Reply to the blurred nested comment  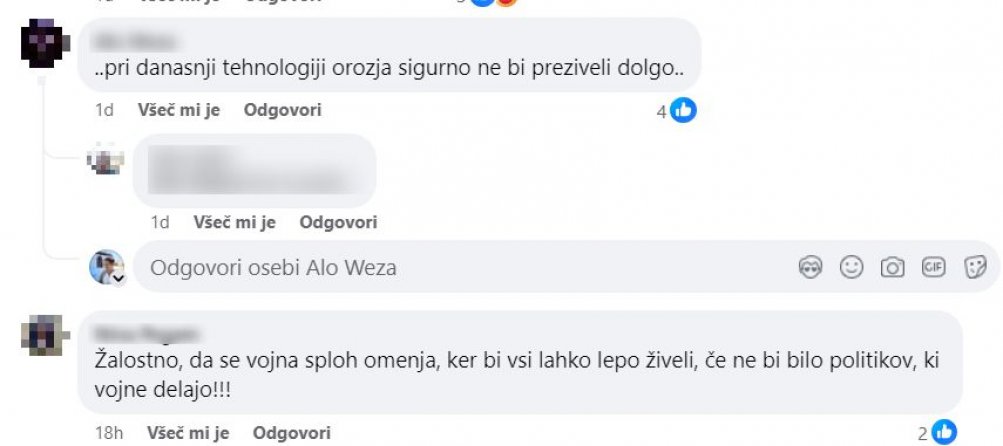(338, 222)
